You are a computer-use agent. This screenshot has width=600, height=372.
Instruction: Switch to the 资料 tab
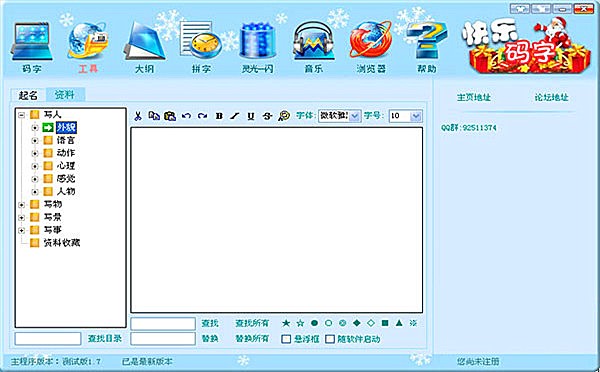65,95
